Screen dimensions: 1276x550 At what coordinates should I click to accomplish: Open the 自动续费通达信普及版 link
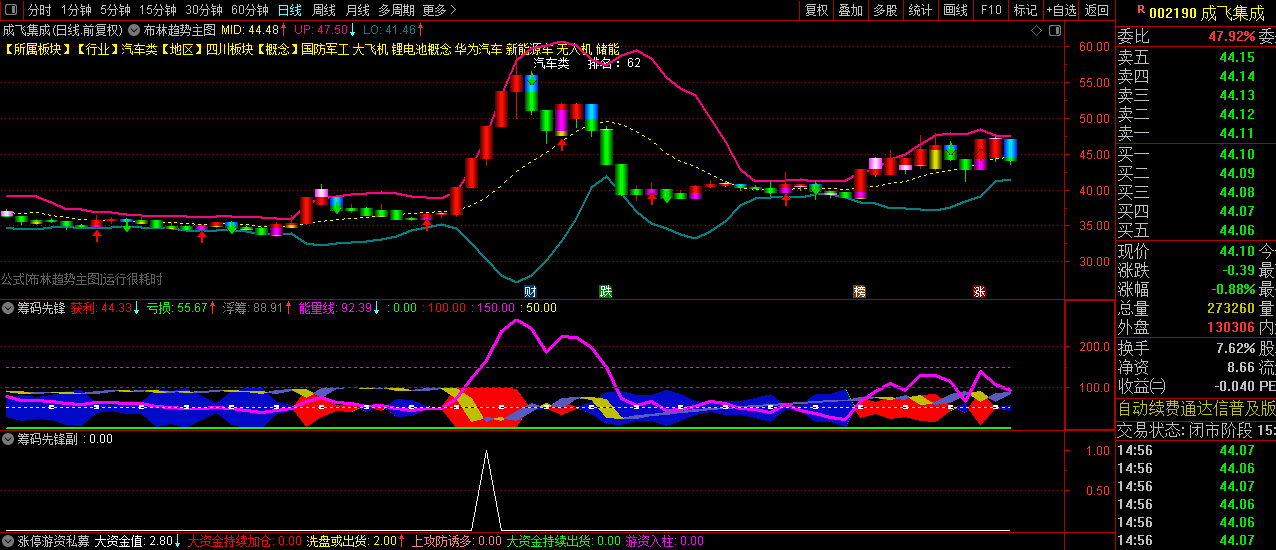click(1196, 408)
